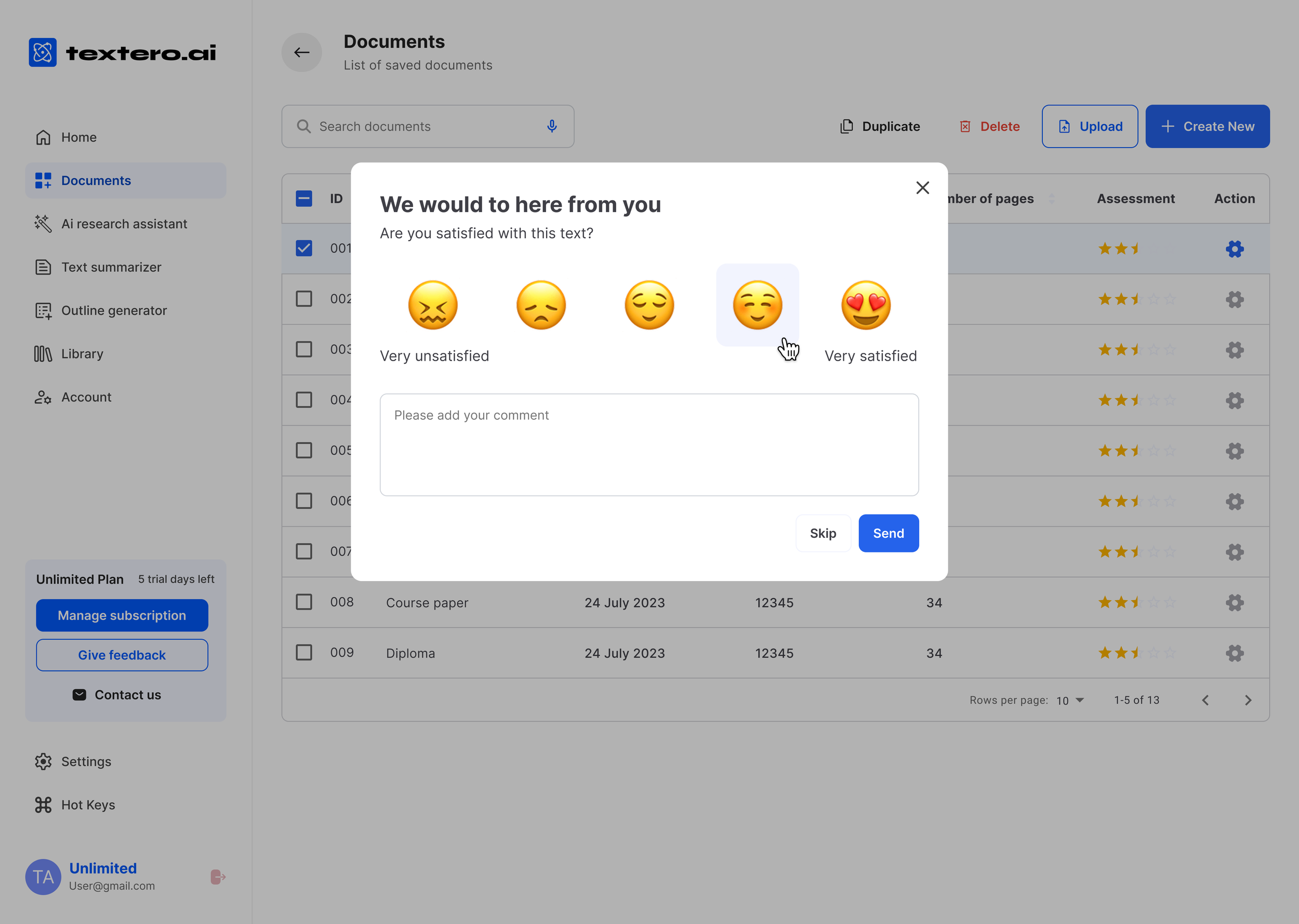Go to next page of documents
This screenshot has width=1299, height=924.
(x=1248, y=701)
